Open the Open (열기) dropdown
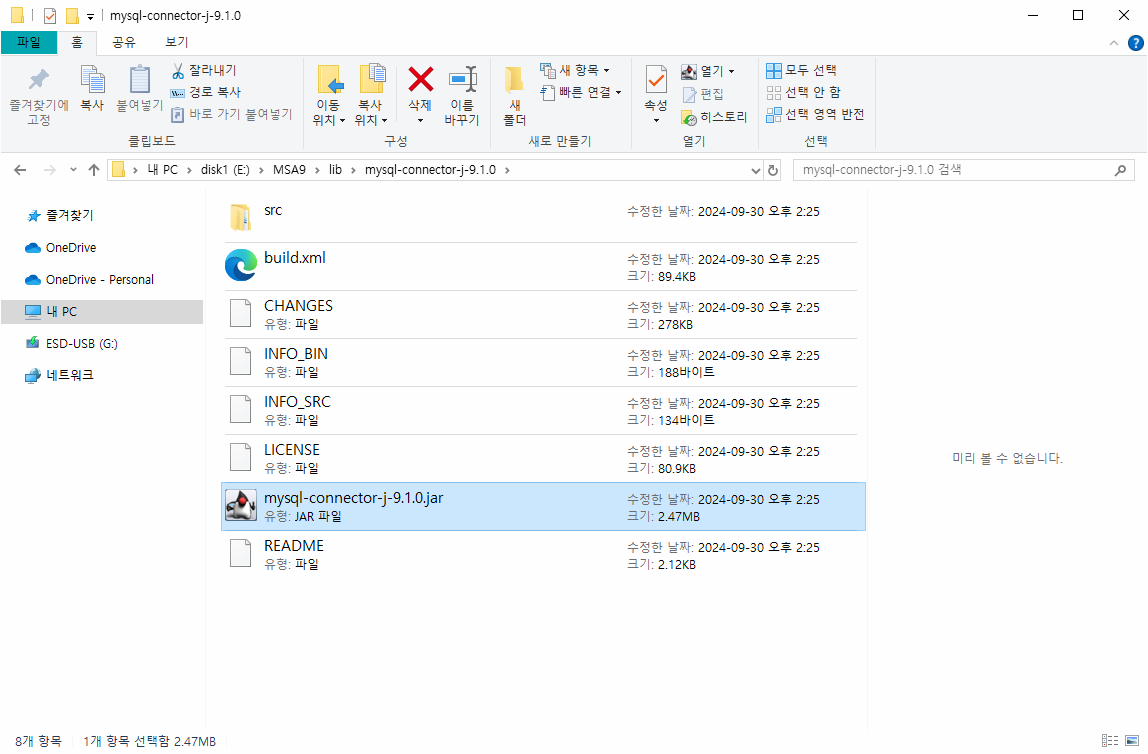Viewport: 1148px width, 754px height. [x=707, y=71]
